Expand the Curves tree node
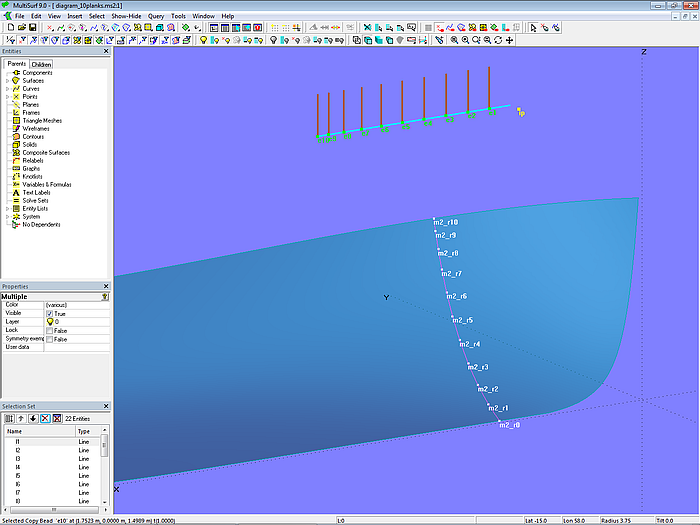 click(x=7, y=89)
